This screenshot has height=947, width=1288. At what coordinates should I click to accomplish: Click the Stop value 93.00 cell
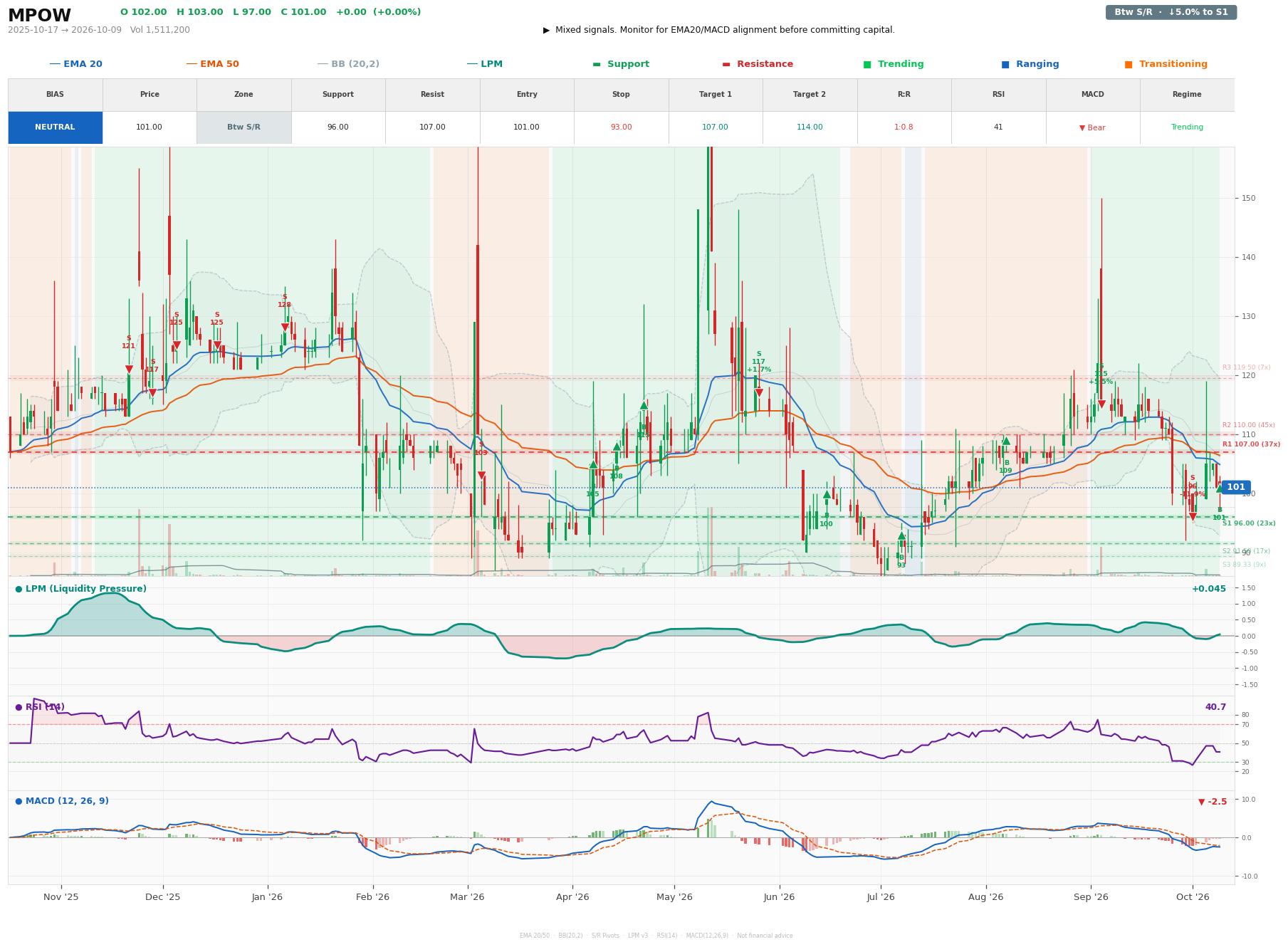tap(621, 127)
